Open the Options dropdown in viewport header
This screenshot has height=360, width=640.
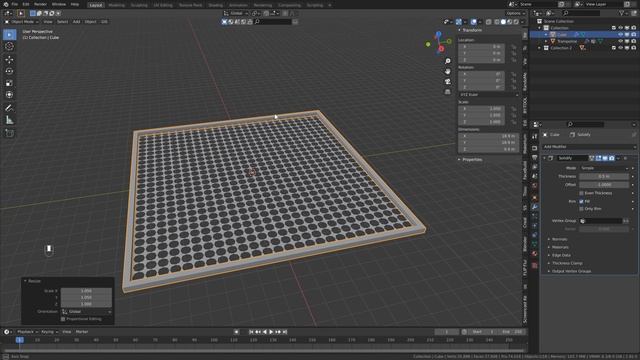click(x=516, y=13)
